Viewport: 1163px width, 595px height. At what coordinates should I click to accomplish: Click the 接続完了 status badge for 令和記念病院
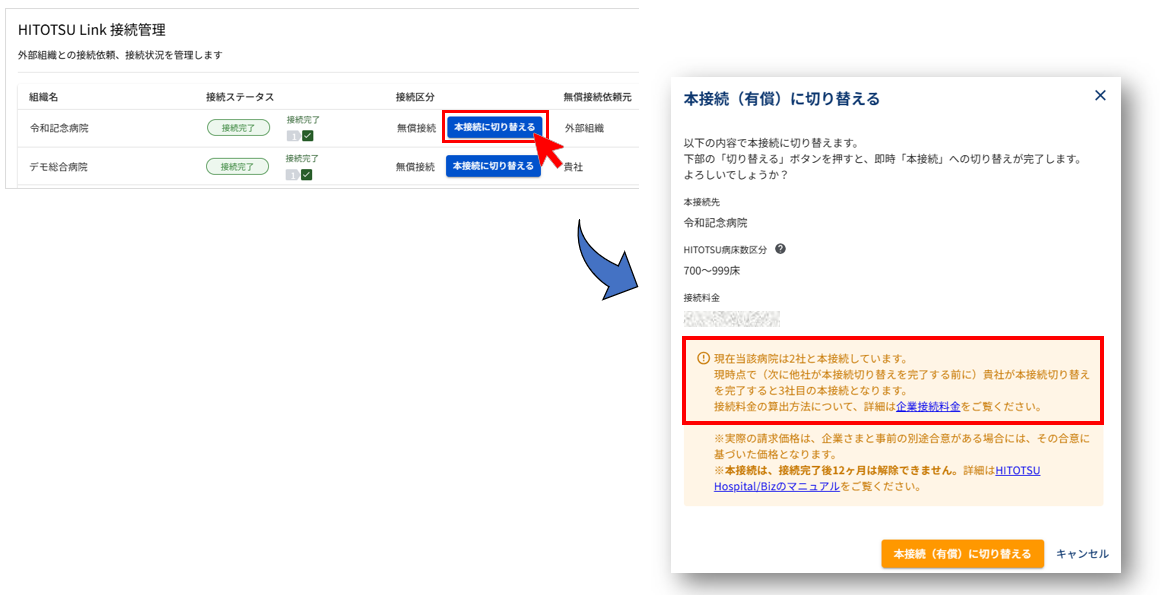pyautogui.click(x=238, y=128)
